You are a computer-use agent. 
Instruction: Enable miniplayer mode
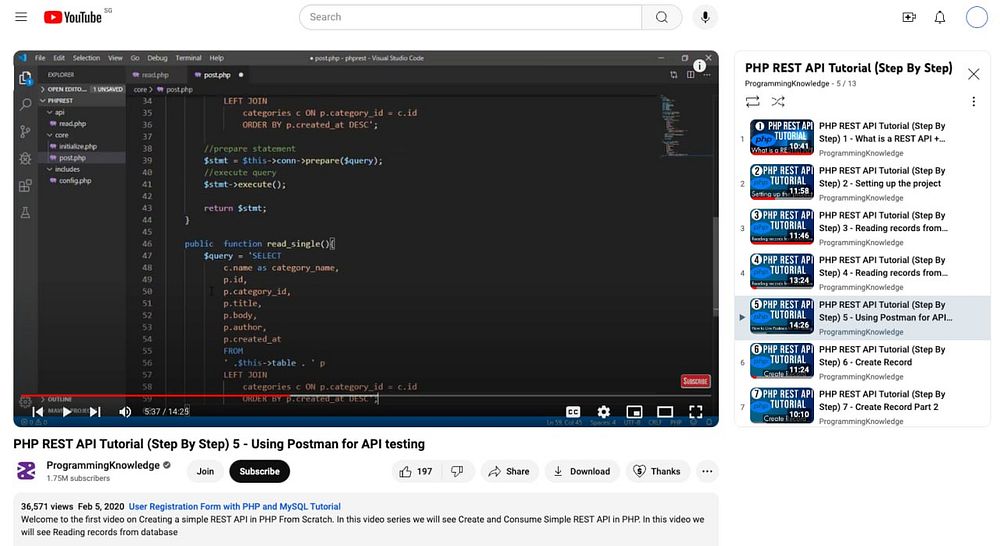coord(634,411)
